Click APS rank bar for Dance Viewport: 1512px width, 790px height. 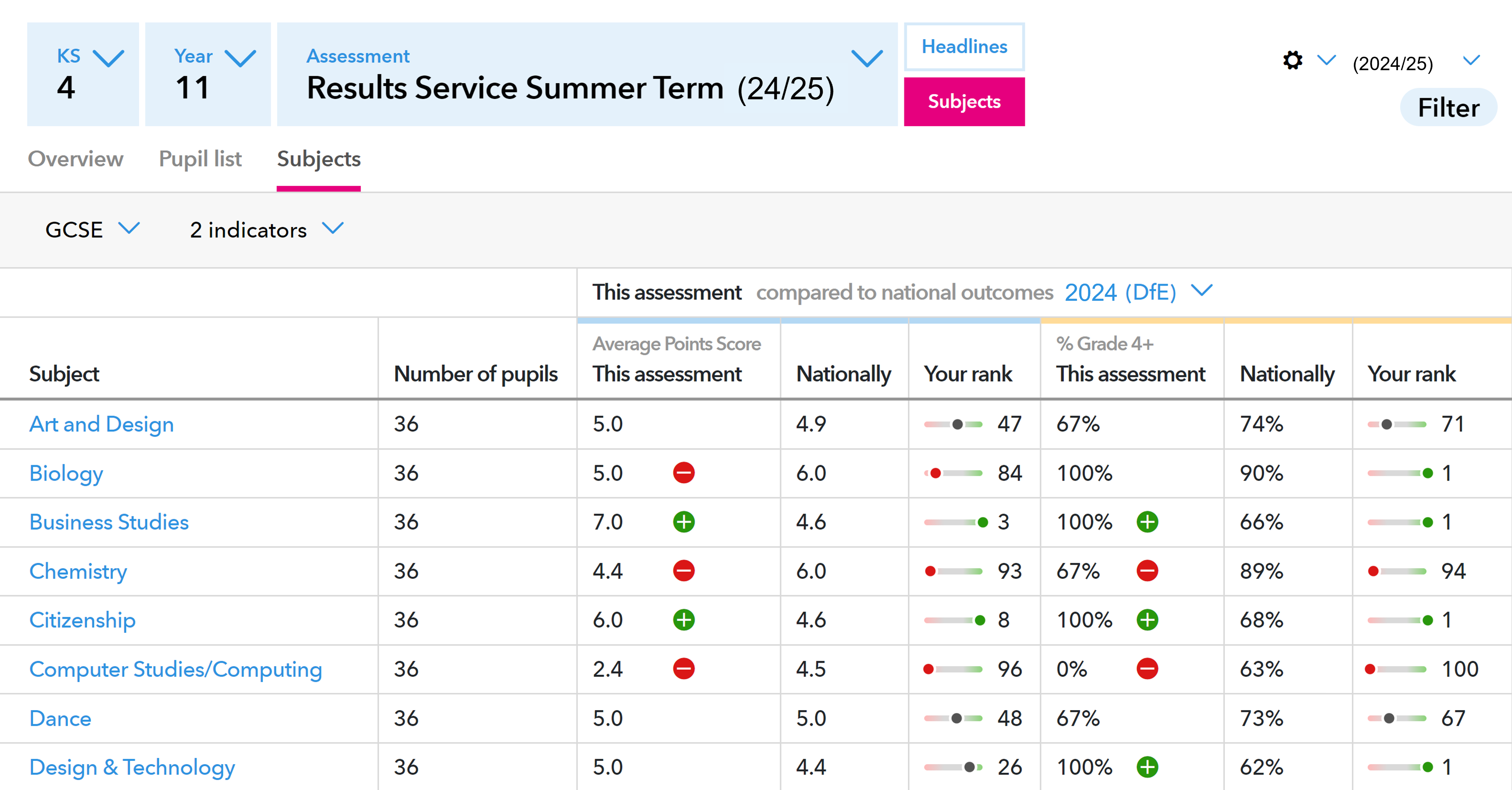click(x=953, y=718)
